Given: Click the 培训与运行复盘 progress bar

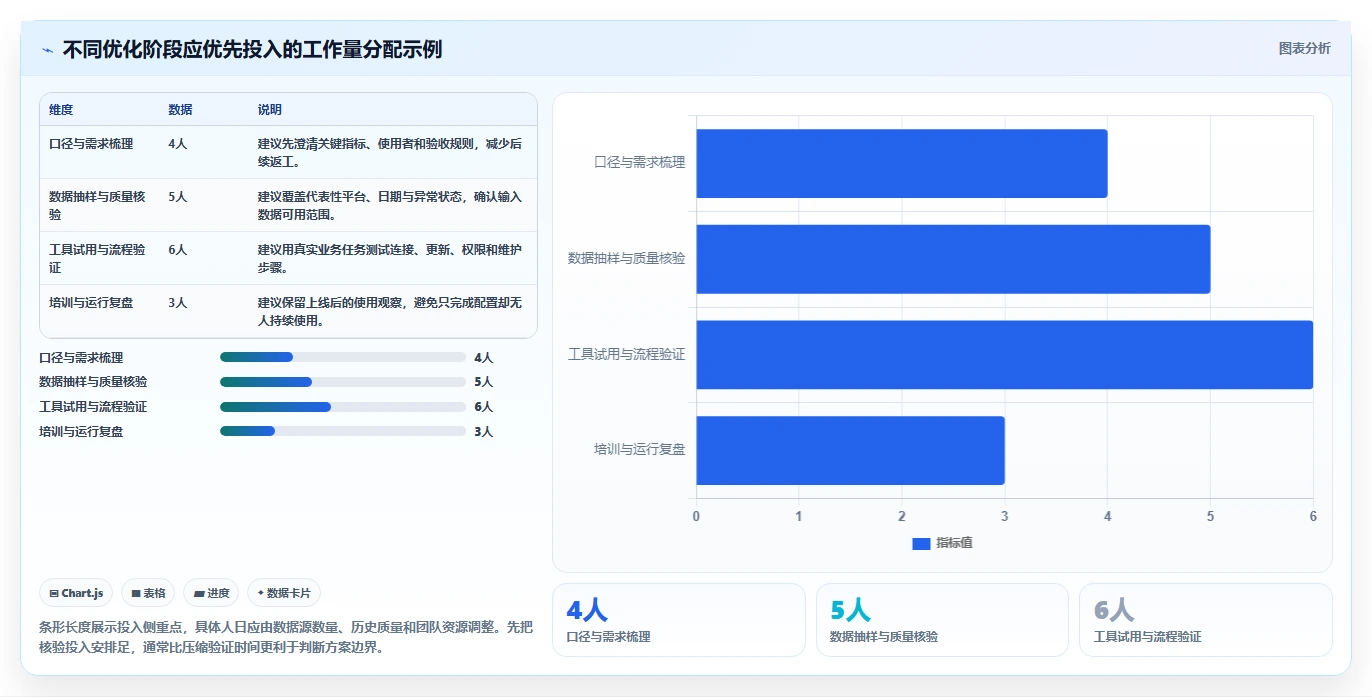Looking at the screenshot, I should (x=343, y=431).
